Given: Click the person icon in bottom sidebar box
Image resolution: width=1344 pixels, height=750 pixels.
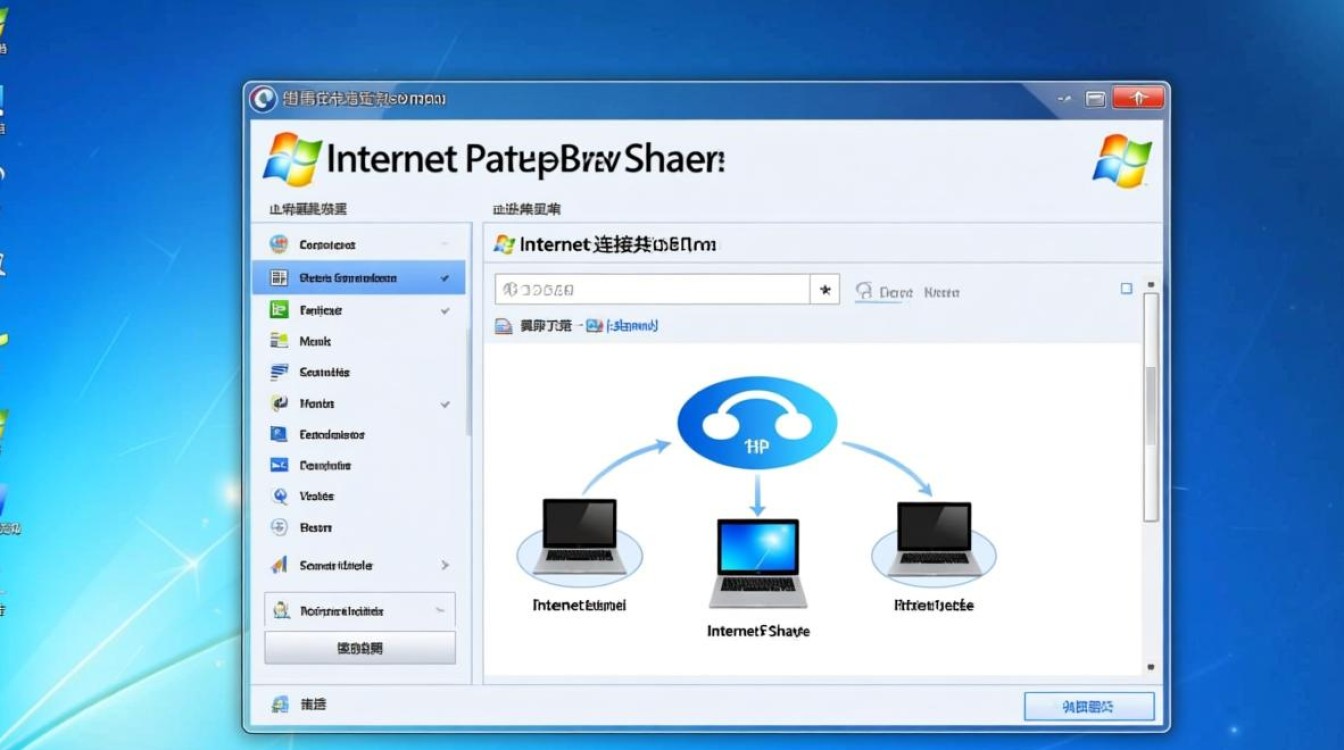Looking at the screenshot, I should pos(281,610).
